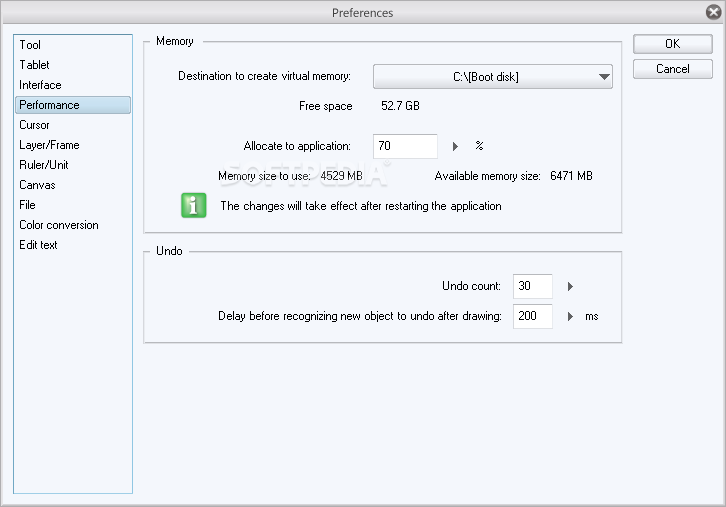726x507 pixels.
Task: Open slider arrow beside undo delay field
Action: (x=570, y=317)
